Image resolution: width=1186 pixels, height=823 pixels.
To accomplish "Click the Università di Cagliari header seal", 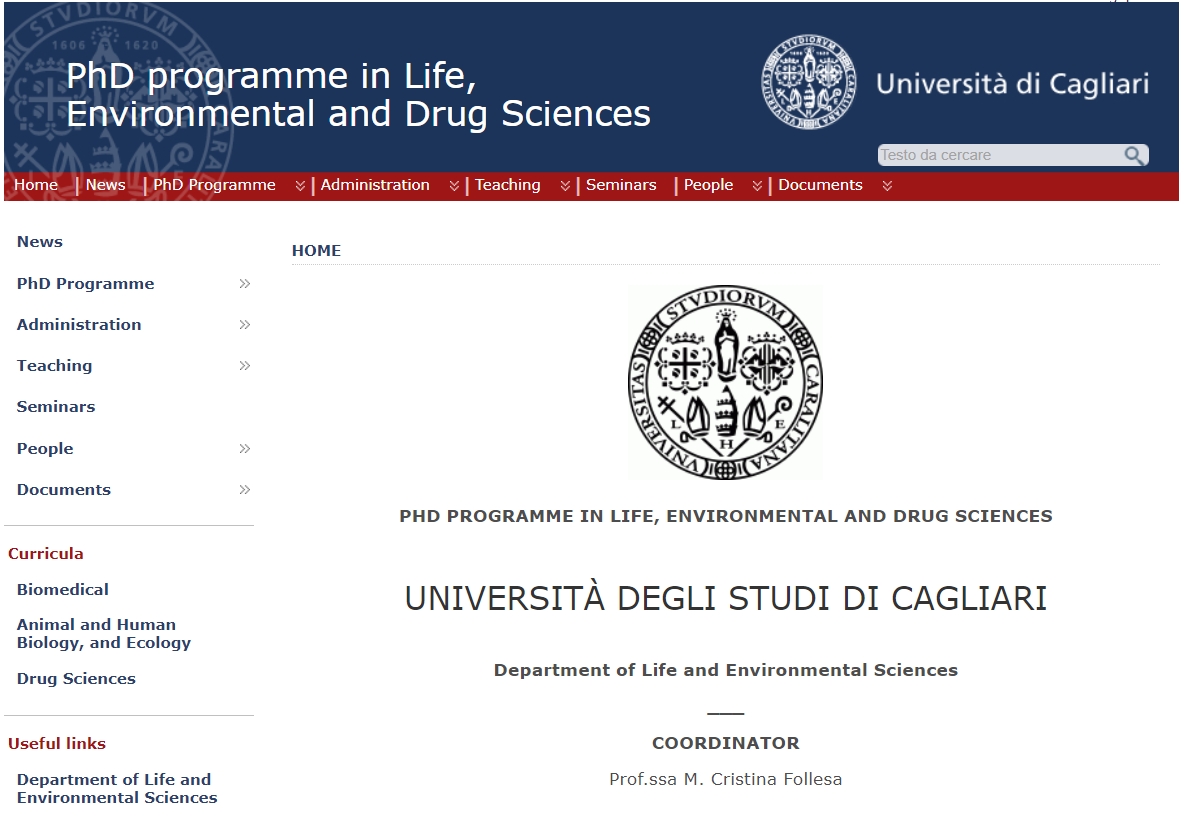I will point(809,82).
